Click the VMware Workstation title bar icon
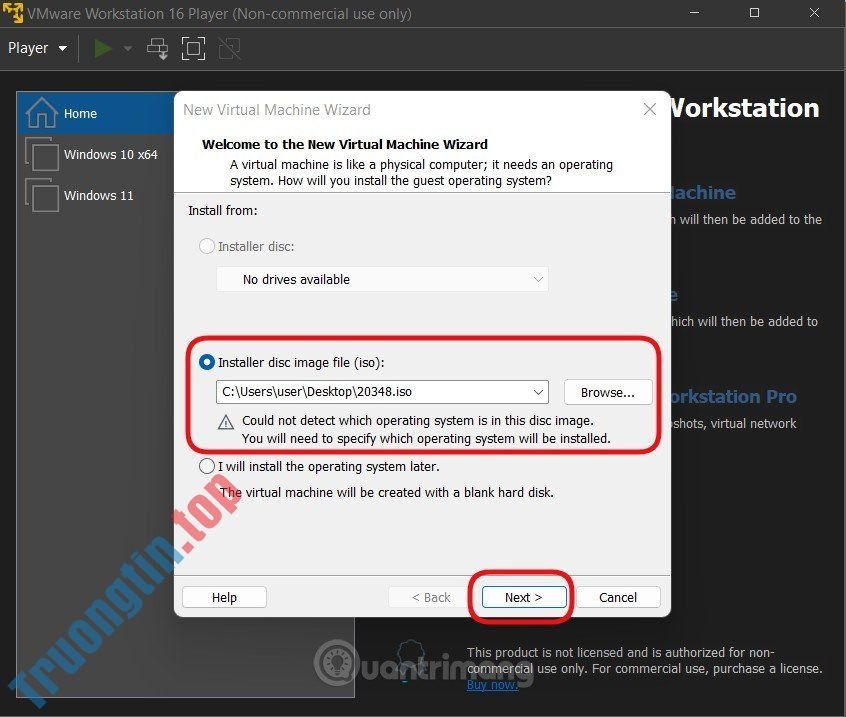 pyautogui.click(x=13, y=13)
